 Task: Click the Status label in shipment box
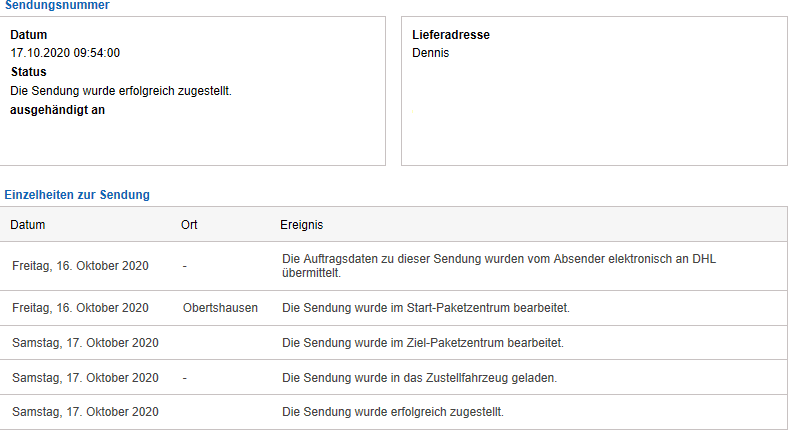pos(28,72)
